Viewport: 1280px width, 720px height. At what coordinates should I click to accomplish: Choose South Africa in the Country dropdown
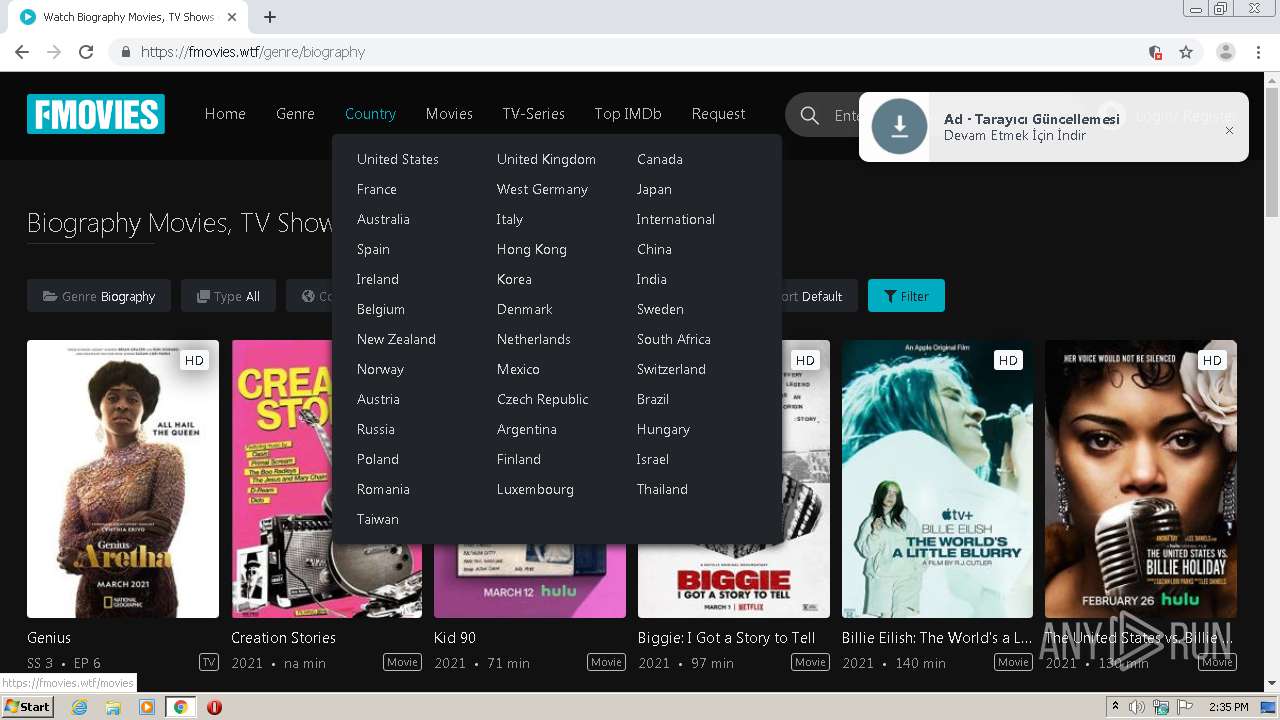(x=673, y=339)
